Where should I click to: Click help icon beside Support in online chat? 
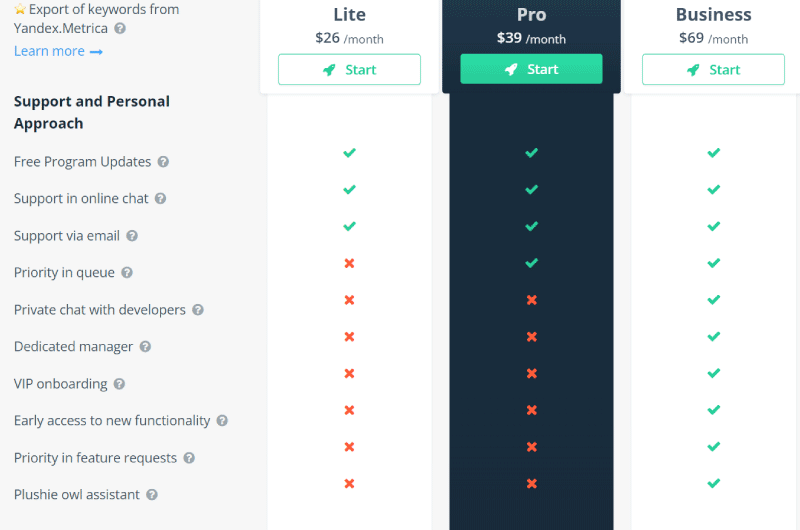pyautogui.click(x=161, y=198)
